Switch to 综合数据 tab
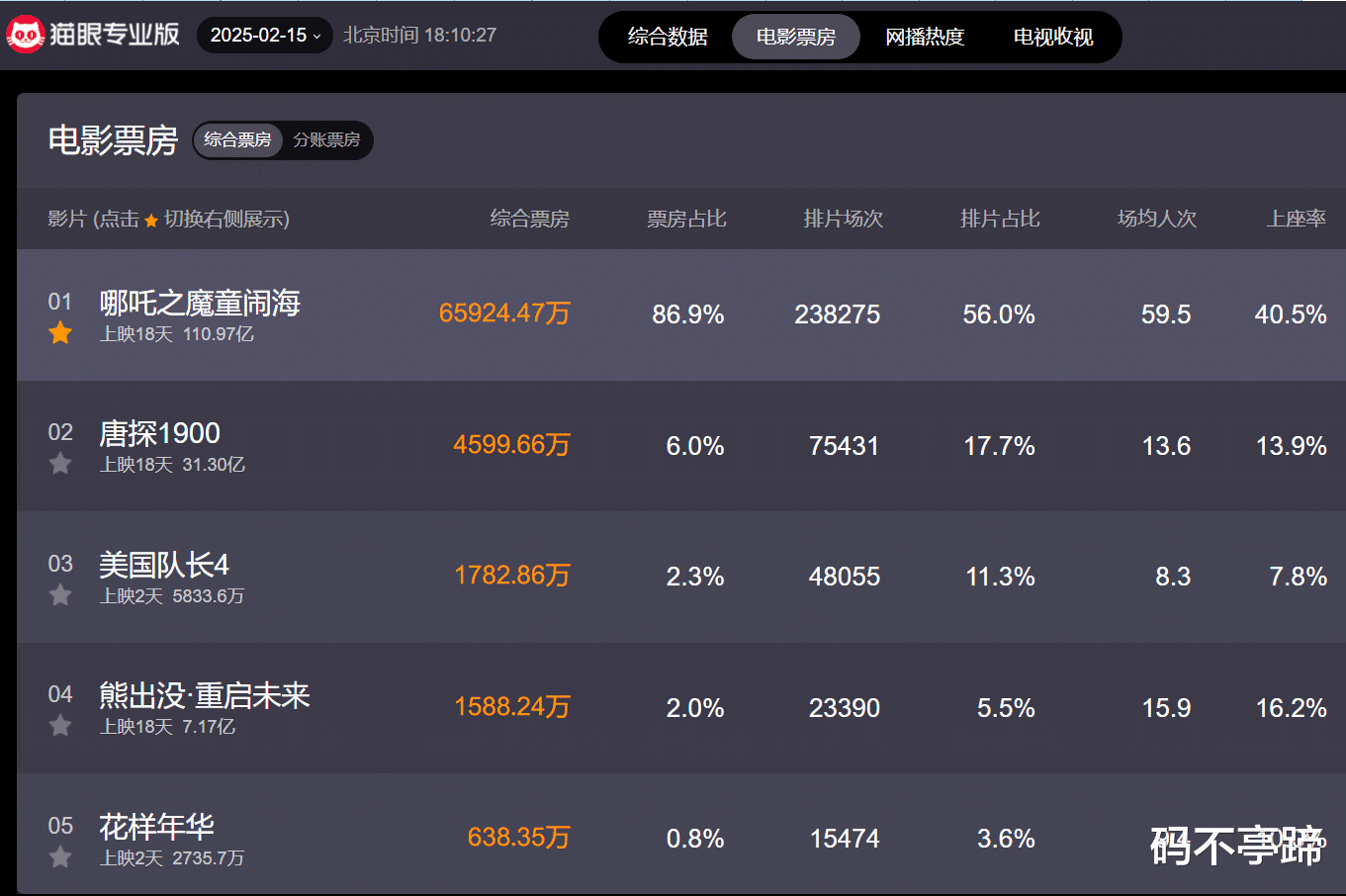Screen dimensions: 1346x896 pos(668,37)
